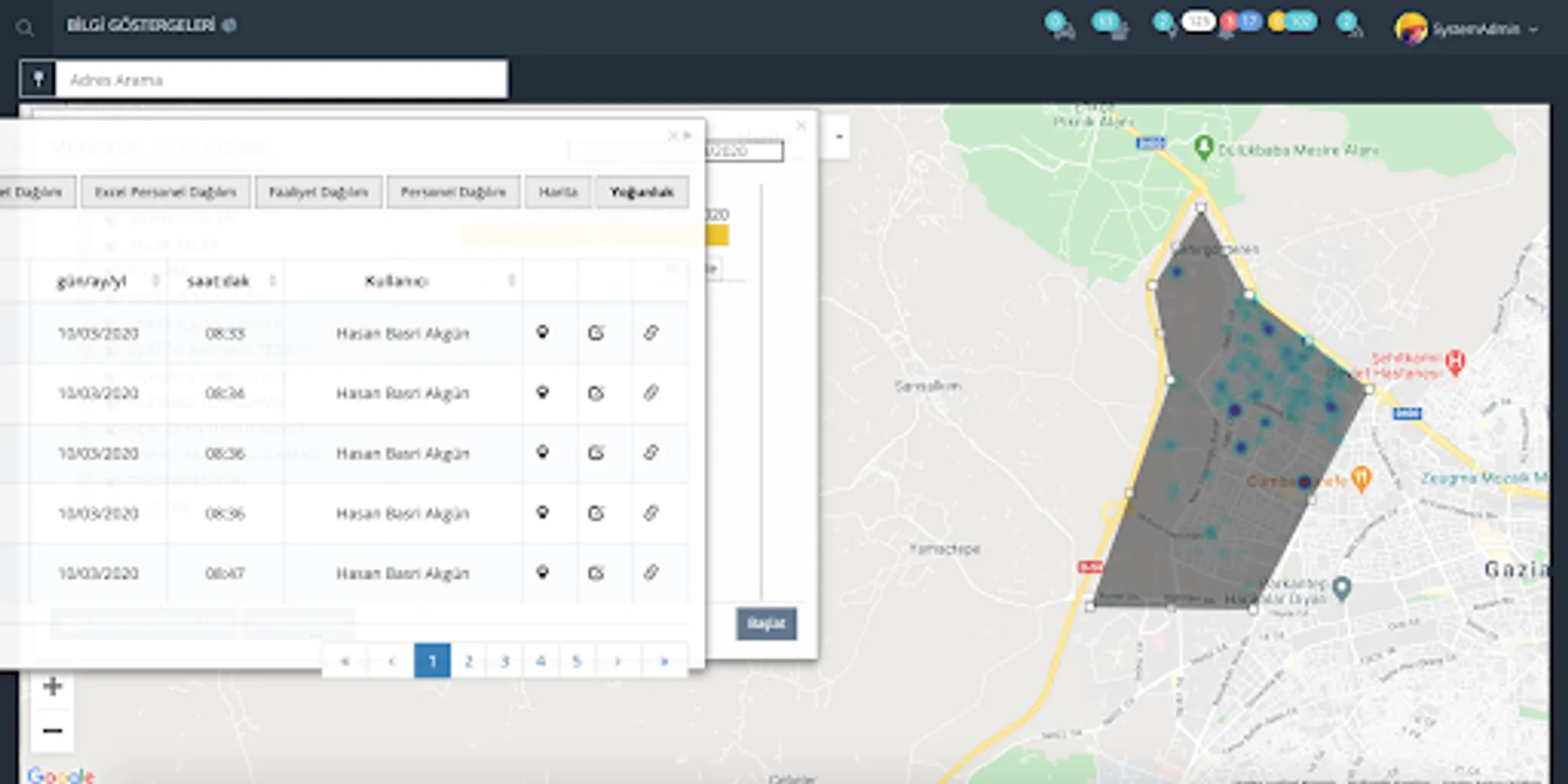Click location pin icon in 08:33 row
This screenshot has height=784, width=1568.
point(542,333)
